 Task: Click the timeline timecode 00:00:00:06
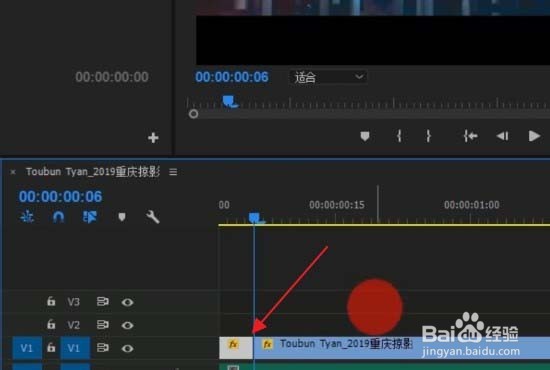tap(61, 196)
